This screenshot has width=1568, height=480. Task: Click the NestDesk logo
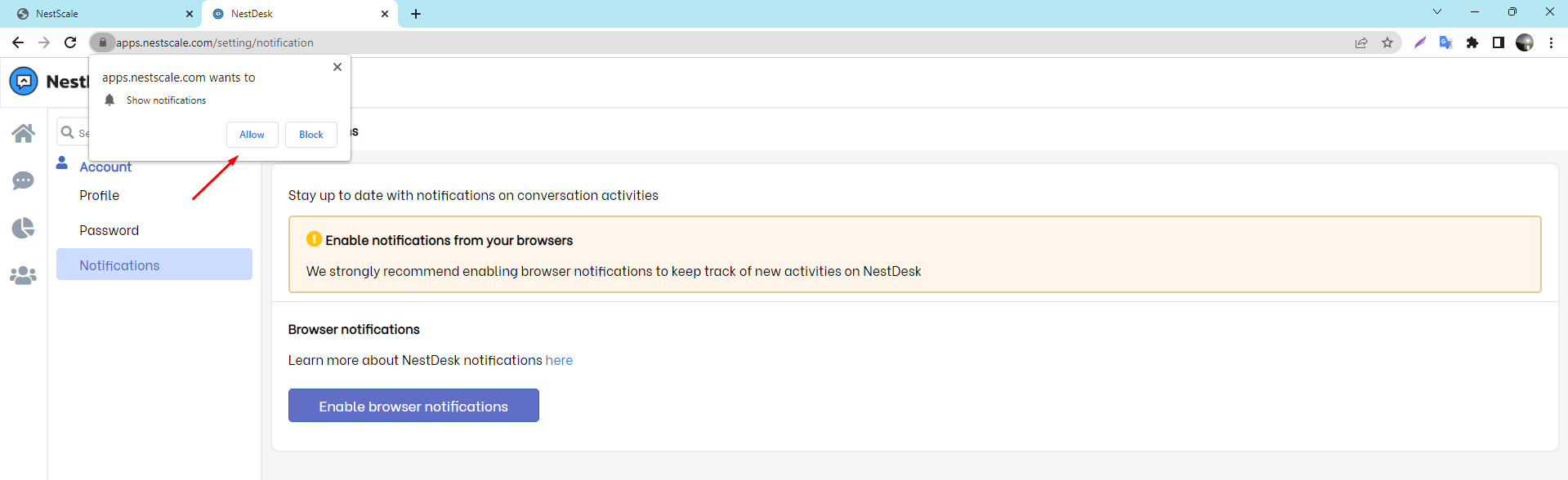point(23,81)
